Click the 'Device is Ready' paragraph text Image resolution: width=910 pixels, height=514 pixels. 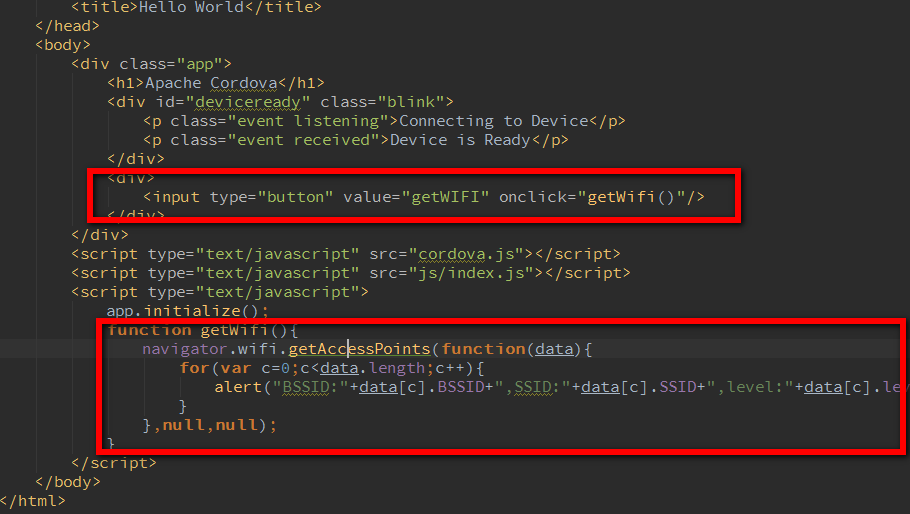[x=460, y=140]
